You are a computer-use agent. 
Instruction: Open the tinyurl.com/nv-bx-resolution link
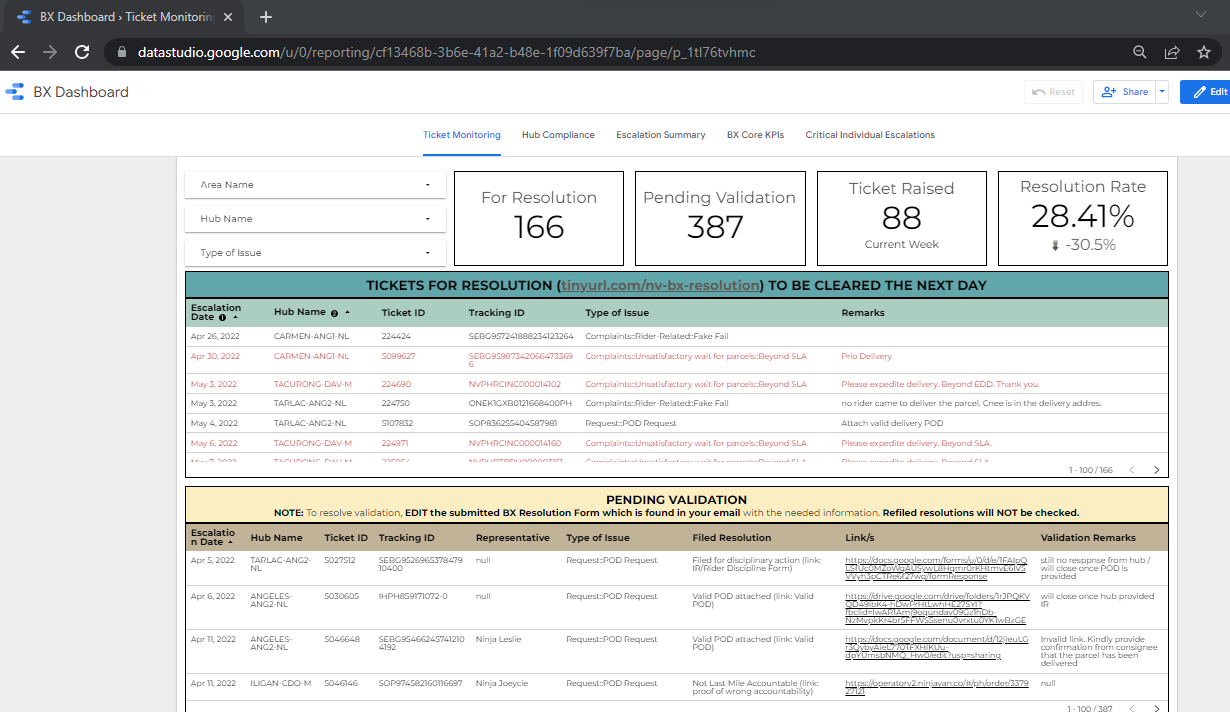pyautogui.click(x=659, y=286)
